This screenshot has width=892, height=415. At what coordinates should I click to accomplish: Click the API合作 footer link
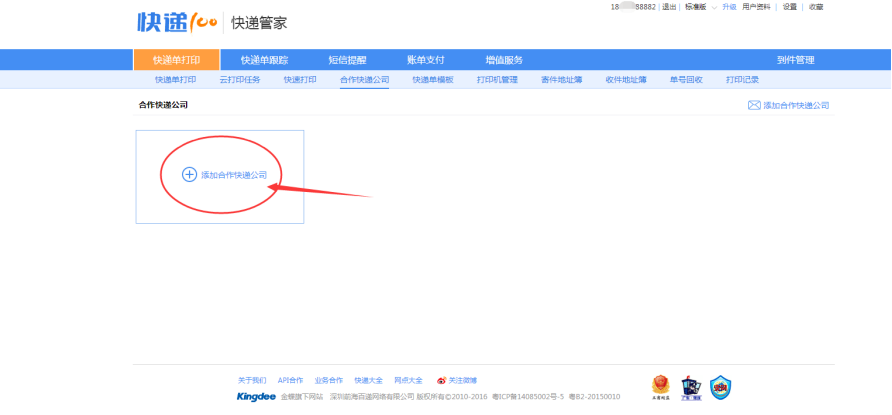click(290, 380)
